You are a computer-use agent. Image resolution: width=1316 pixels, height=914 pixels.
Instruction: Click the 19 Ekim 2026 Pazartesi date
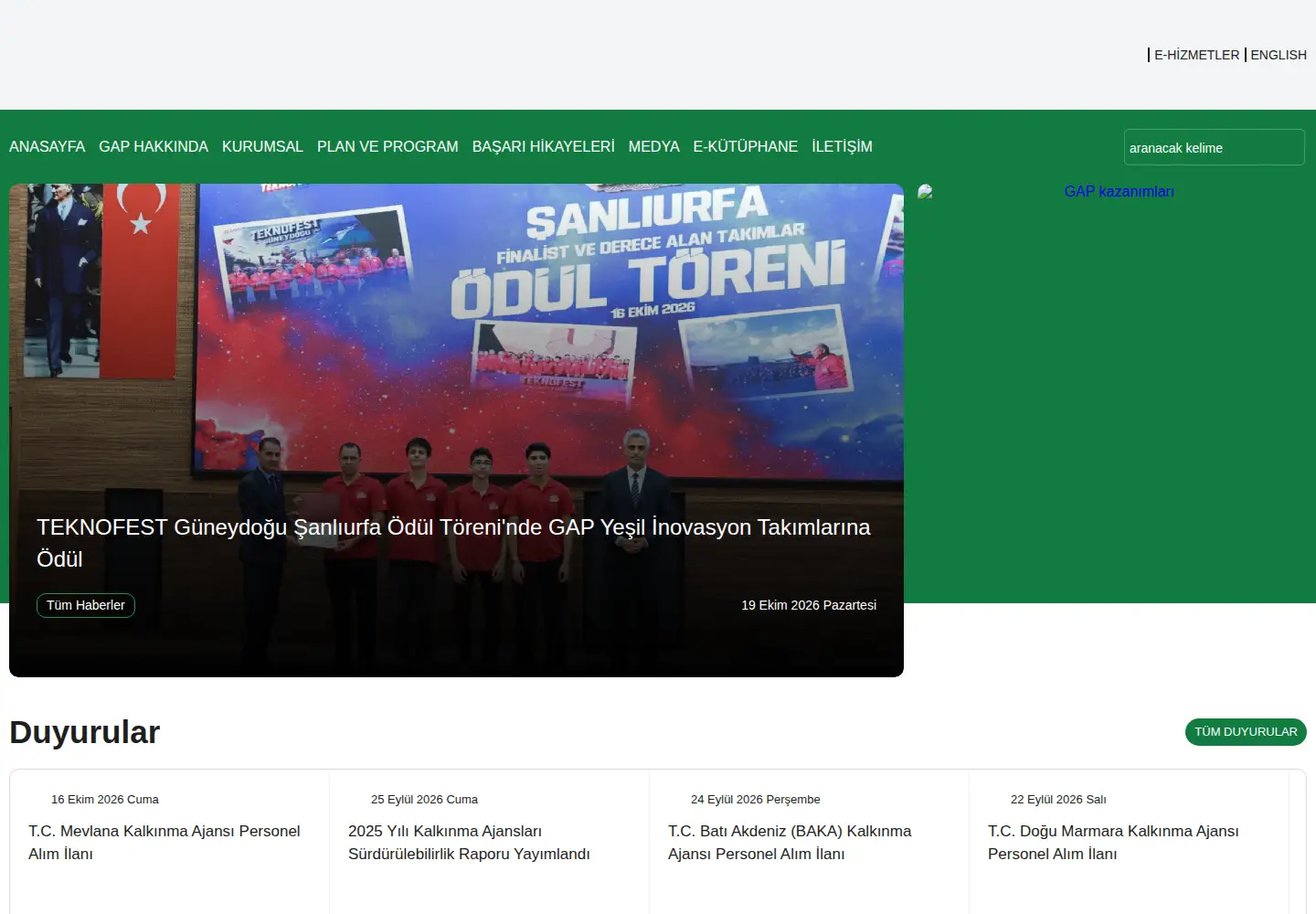(809, 605)
